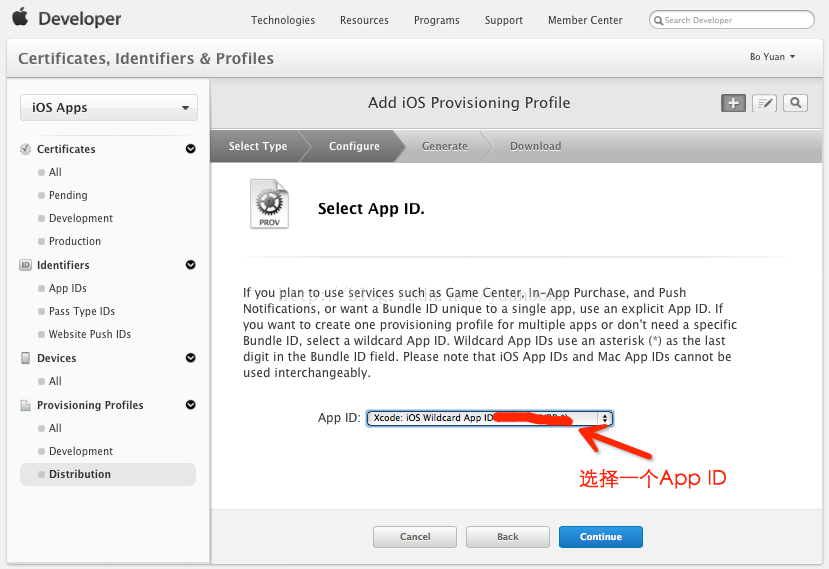
Task: Click the Devices section icon
Action: (x=26, y=358)
